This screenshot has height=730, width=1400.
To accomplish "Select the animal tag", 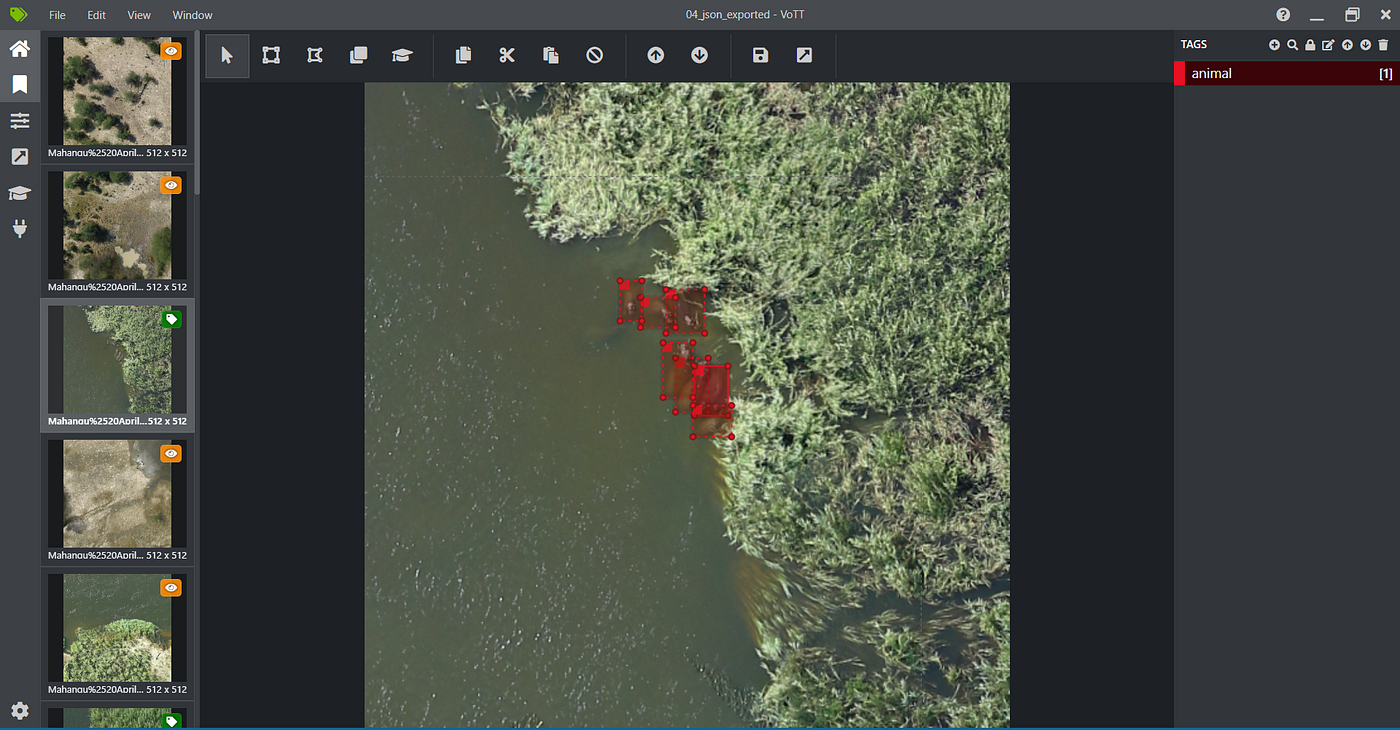I will (1287, 73).
